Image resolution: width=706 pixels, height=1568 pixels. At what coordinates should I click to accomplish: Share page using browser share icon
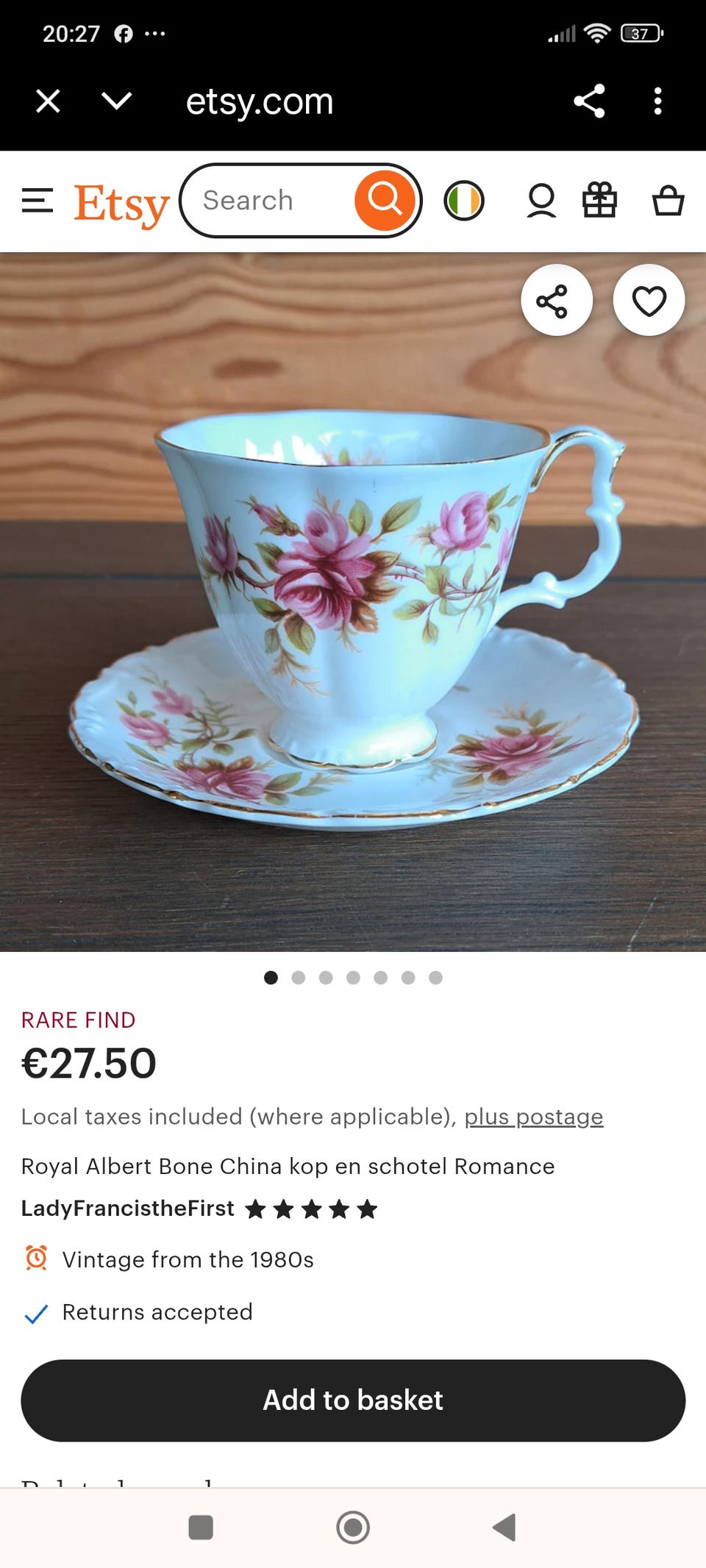(x=589, y=101)
